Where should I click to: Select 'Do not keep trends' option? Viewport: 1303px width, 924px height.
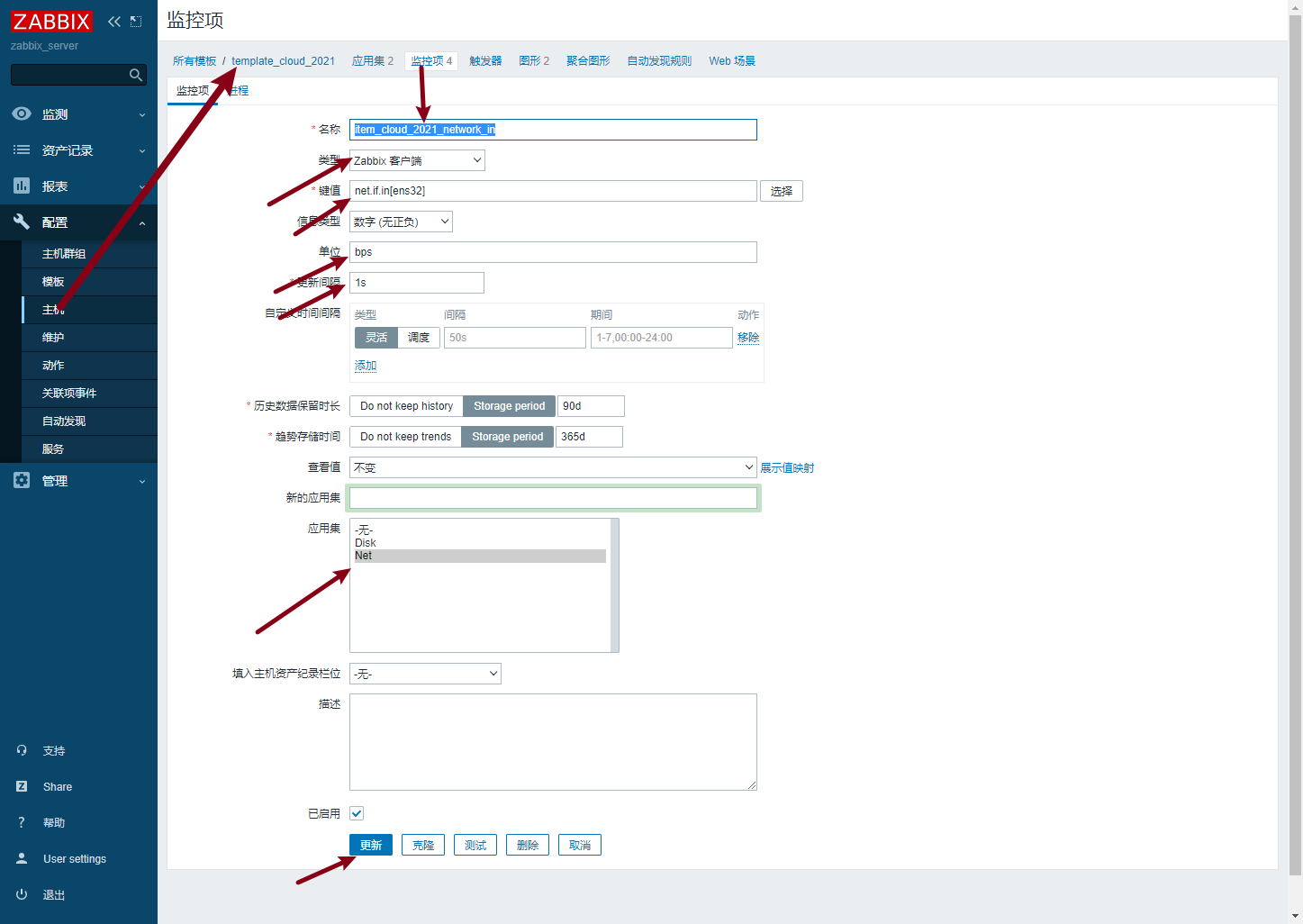pos(405,437)
